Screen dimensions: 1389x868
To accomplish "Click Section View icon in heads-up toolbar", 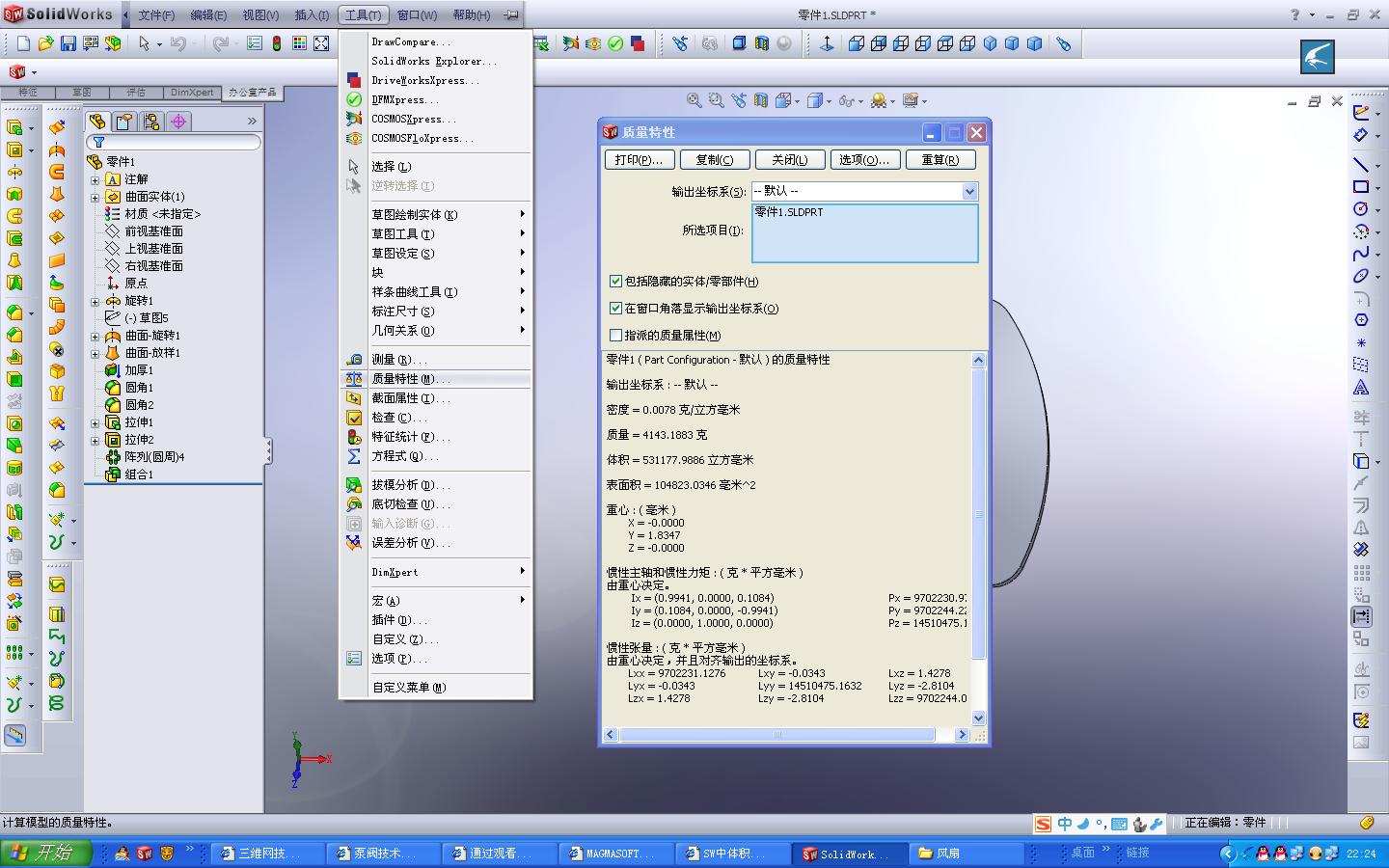I will pyautogui.click(x=761, y=100).
